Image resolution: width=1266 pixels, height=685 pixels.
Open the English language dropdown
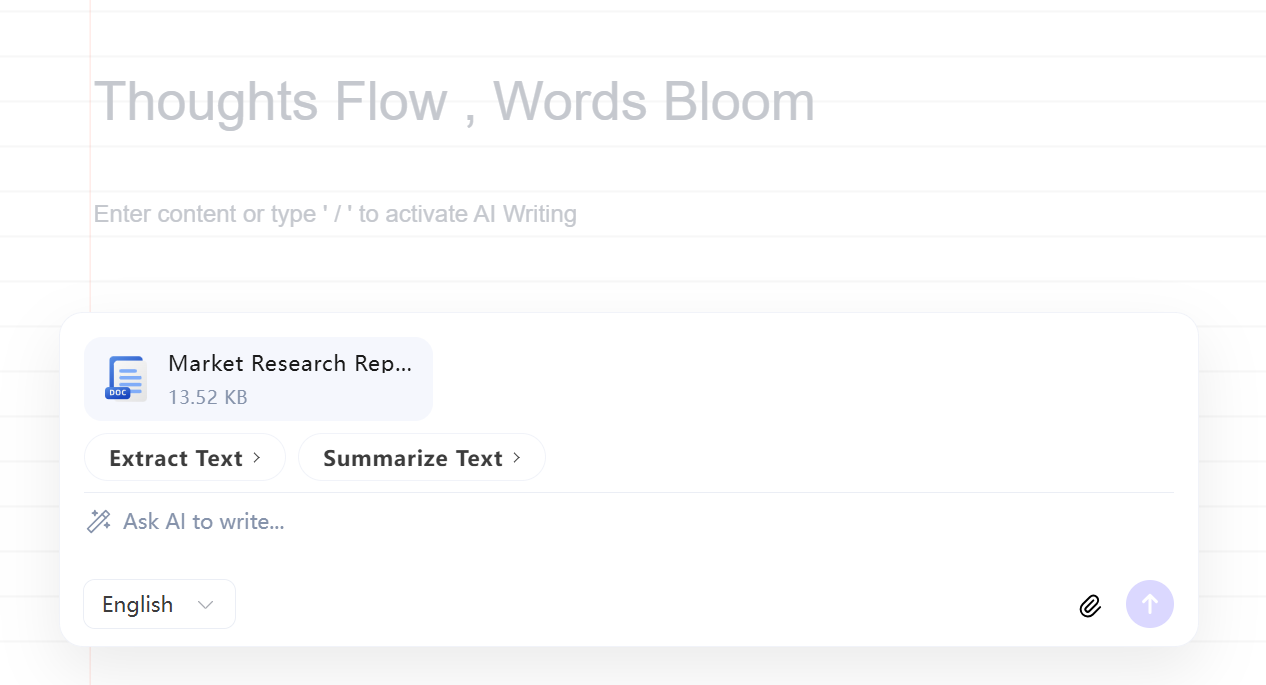(x=159, y=604)
